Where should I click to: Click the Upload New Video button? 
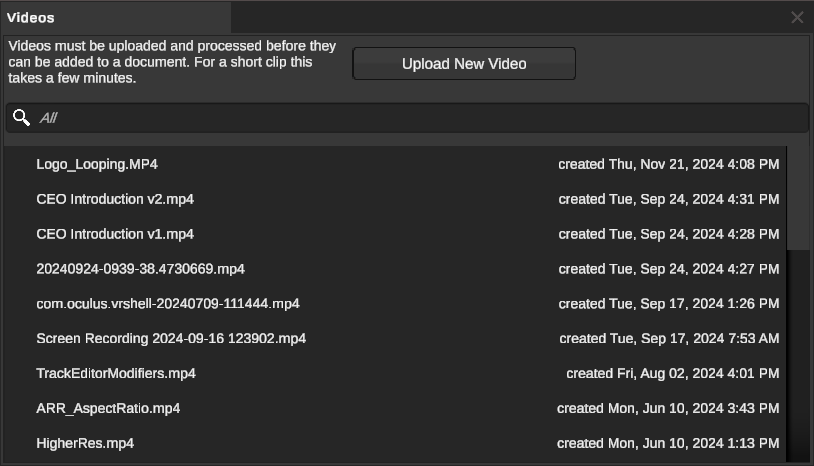point(464,64)
